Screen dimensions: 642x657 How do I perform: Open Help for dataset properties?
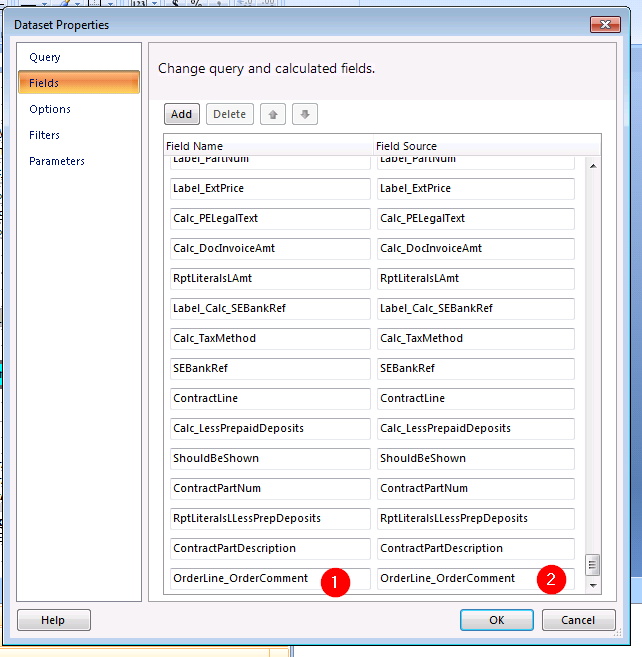tap(54, 620)
